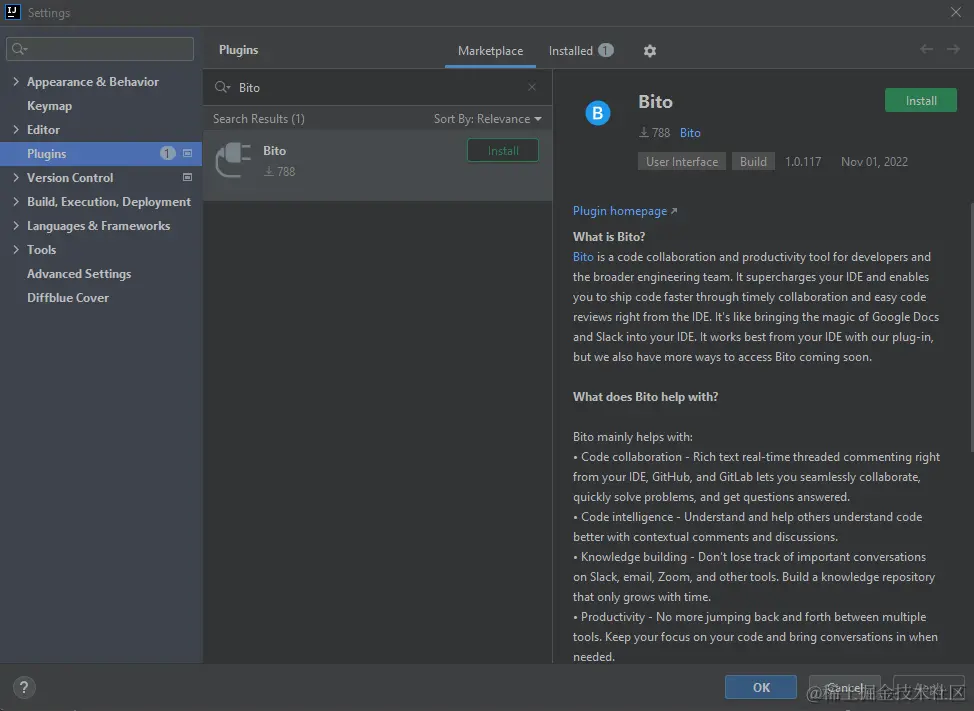This screenshot has height=711, width=974.
Task: Open the plugins gear settings menu
Action: pos(650,51)
